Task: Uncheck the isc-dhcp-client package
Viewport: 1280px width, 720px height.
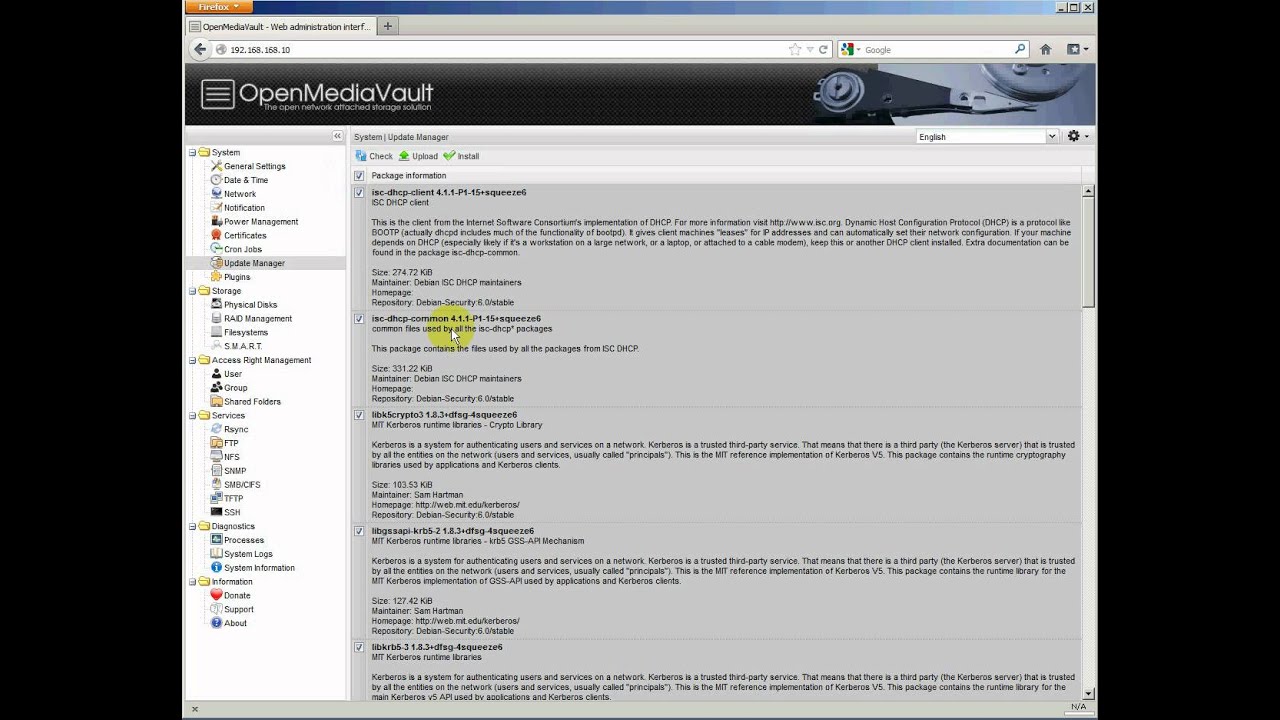Action: pos(359,193)
